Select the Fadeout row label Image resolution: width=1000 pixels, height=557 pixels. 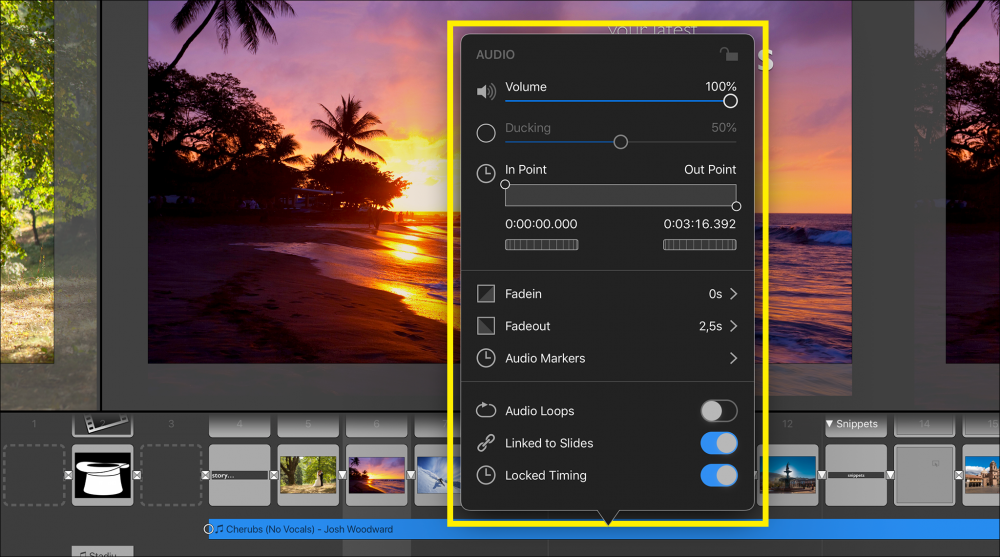click(x=527, y=326)
